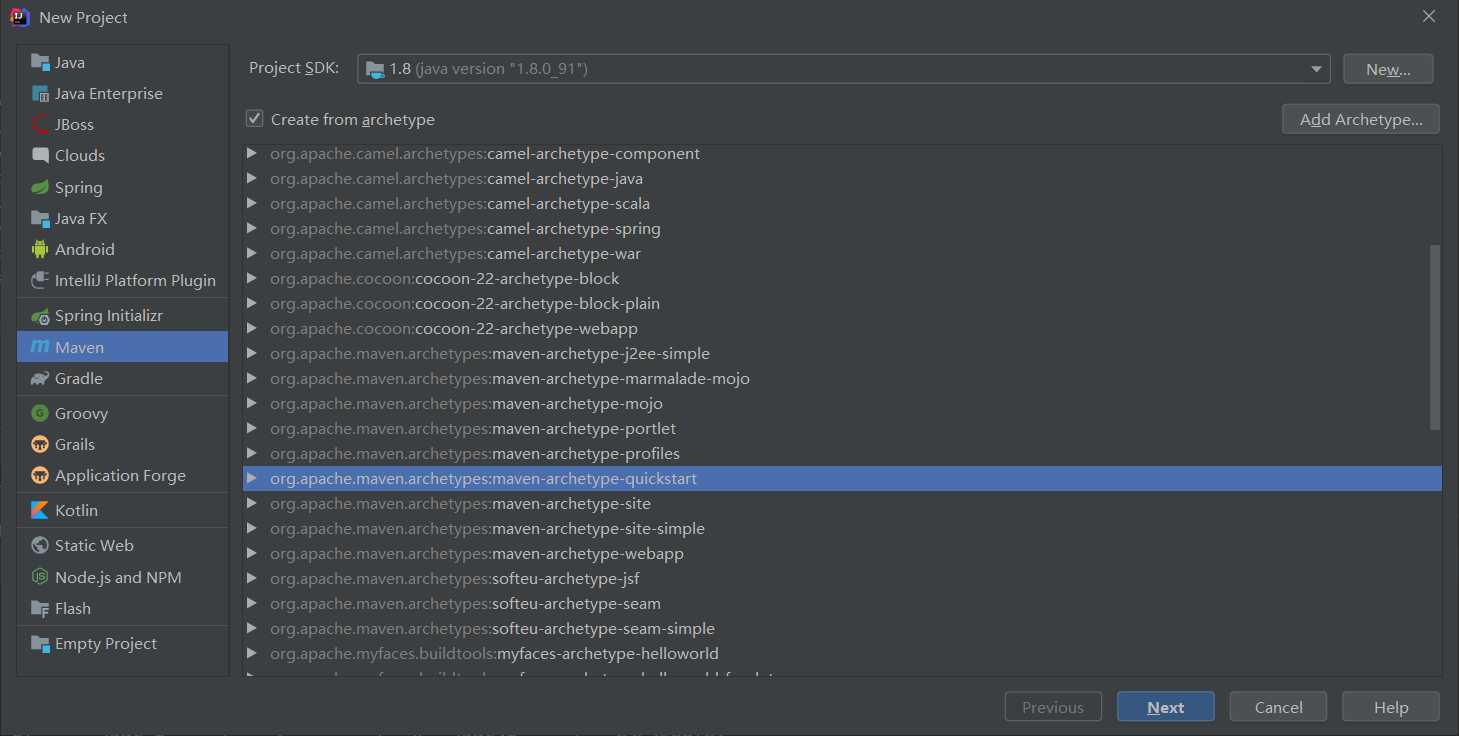This screenshot has width=1459, height=736.
Task: Click the New... SDK button
Action: [x=1388, y=69]
